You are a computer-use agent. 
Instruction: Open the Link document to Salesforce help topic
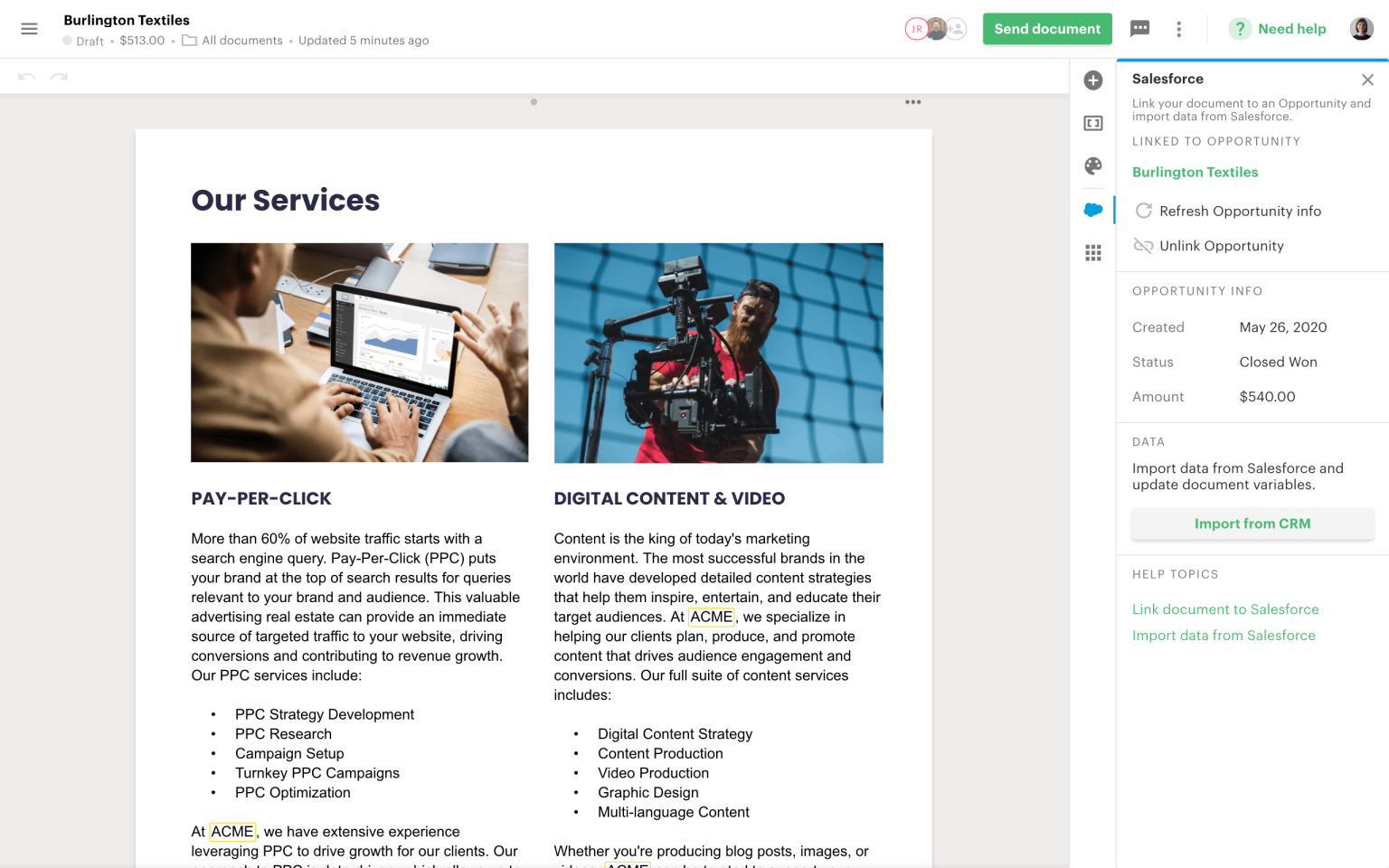click(1225, 609)
